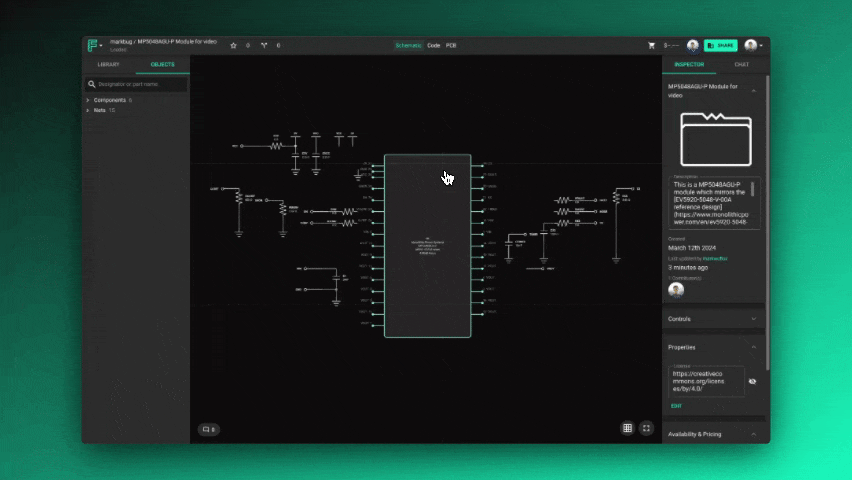Collapse the Availability & Pricing section
The height and width of the screenshot is (480, 852).
[x=754, y=434]
